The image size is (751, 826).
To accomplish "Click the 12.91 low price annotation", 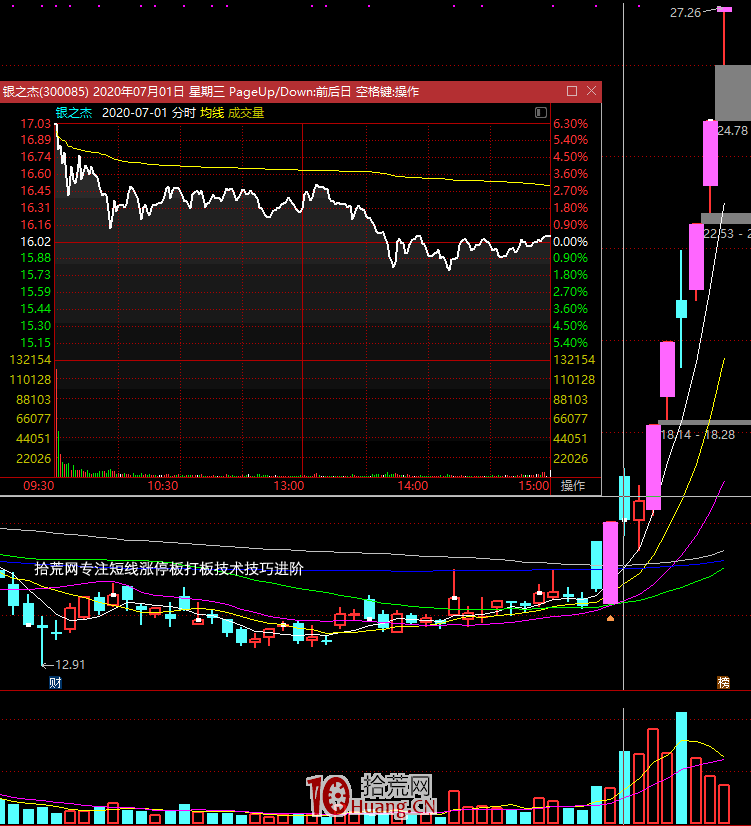I will point(70,665).
